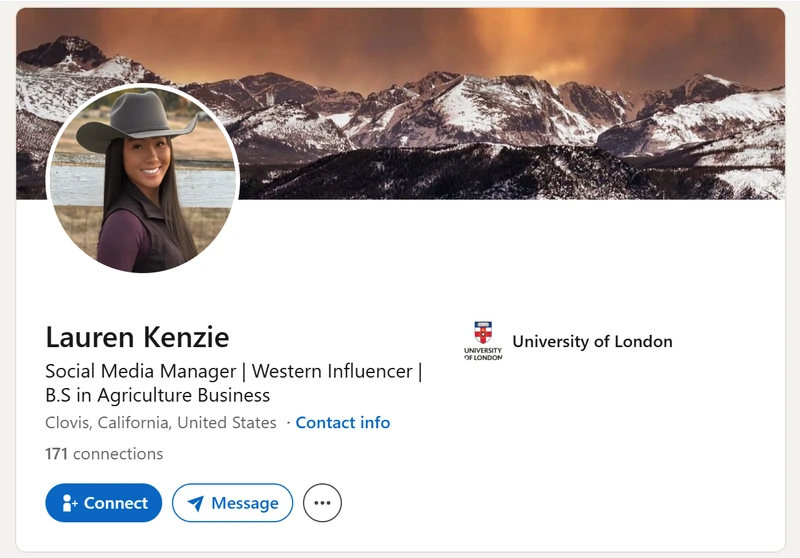Open Lauren Kenzie's circular profile photo
Viewport: 800px width, 558px height.
pos(143,179)
